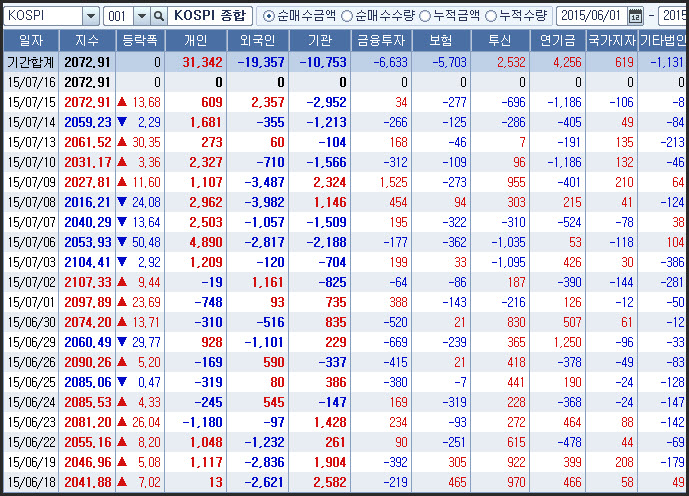689x496 pixels.
Task: Click the down arrow beside 2.29 change
Action: [x=122, y=122]
